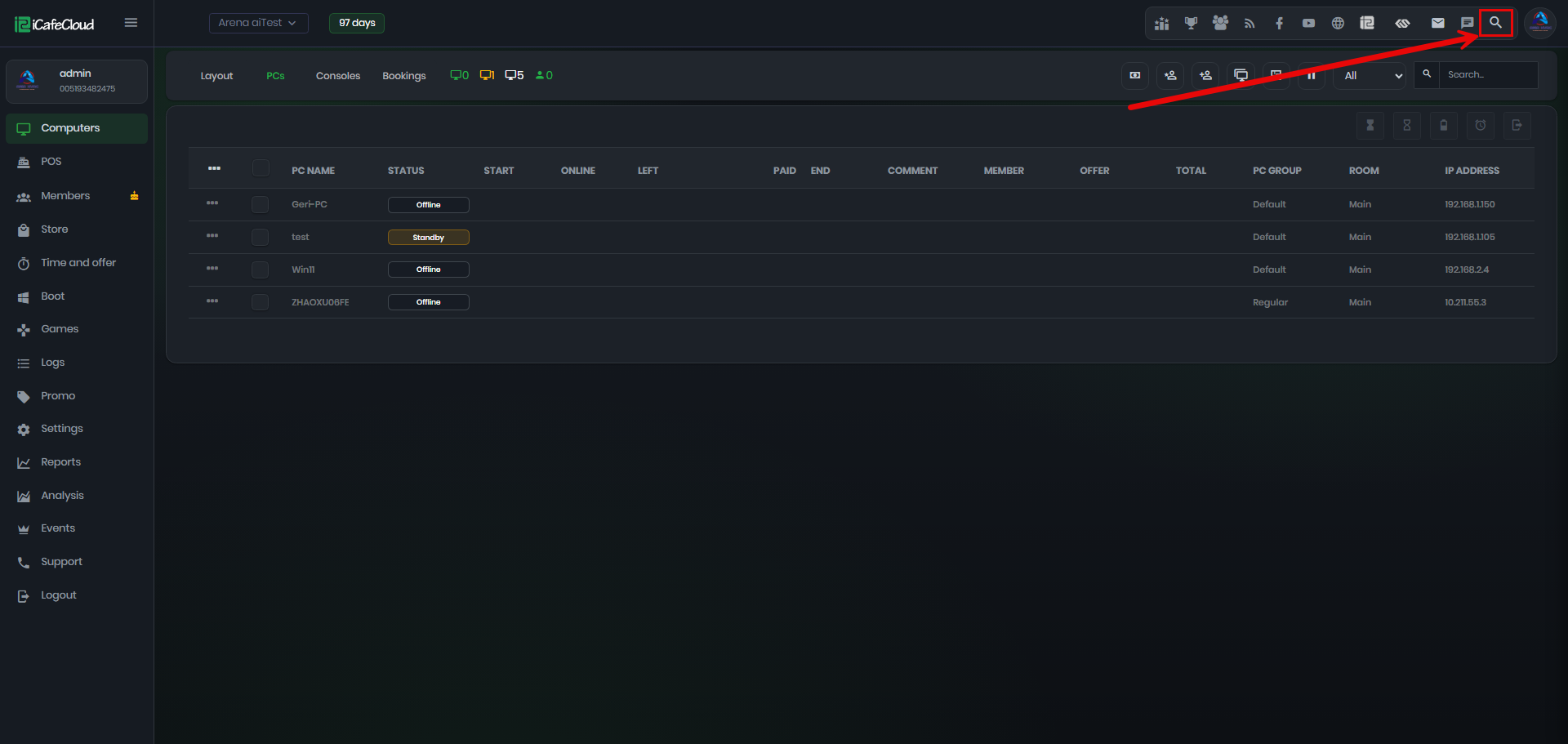Toggle the select-all checkbox in table header

point(261,168)
